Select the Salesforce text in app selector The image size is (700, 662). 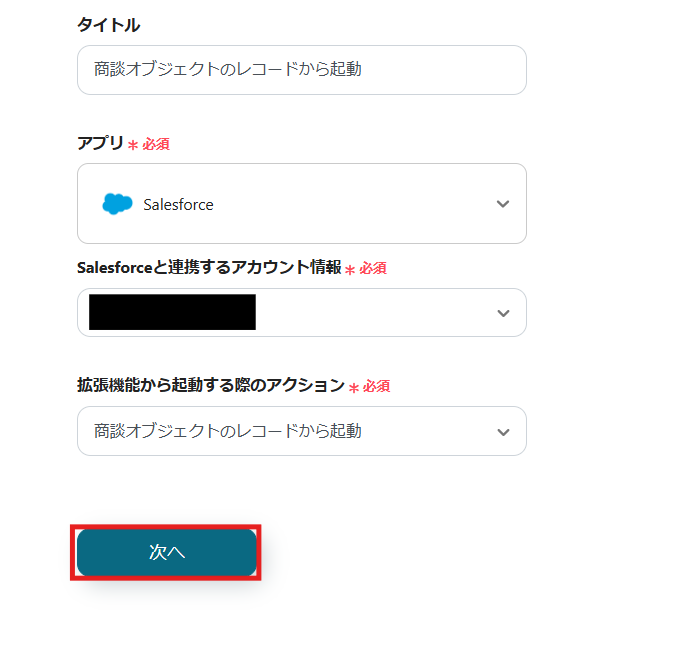coord(178,204)
